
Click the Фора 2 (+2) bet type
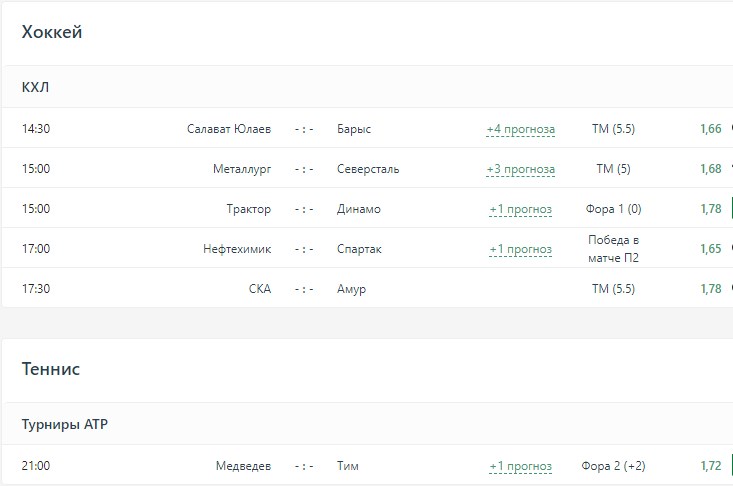(x=613, y=466)
